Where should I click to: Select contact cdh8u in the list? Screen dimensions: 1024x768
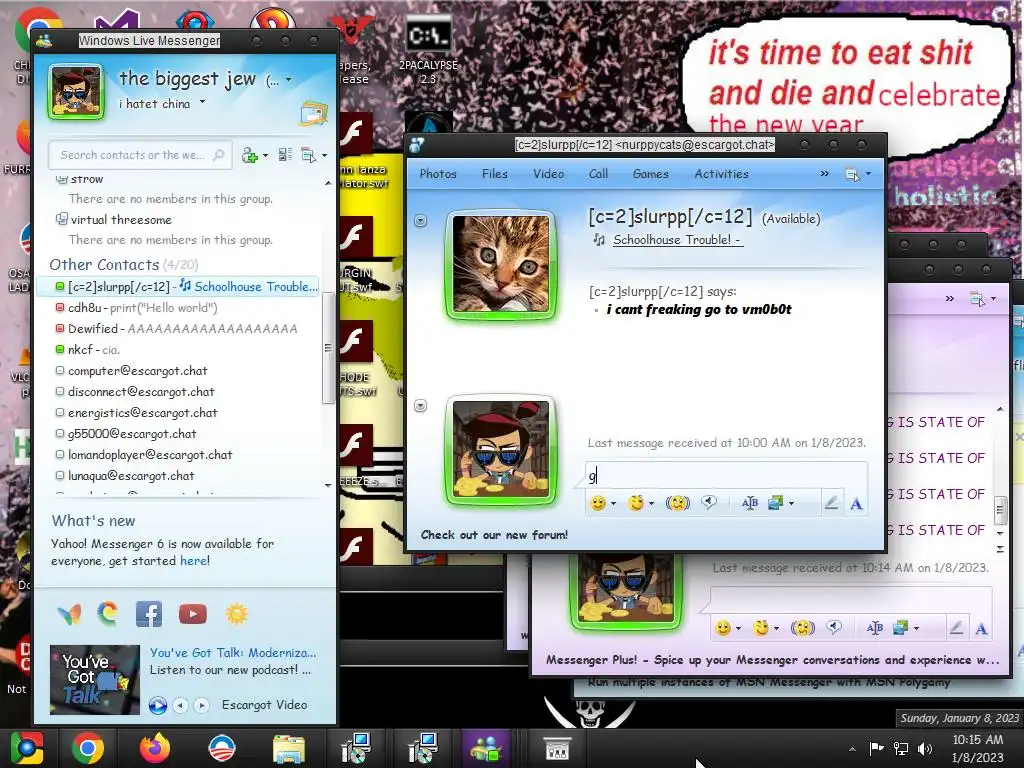[176, 308]
